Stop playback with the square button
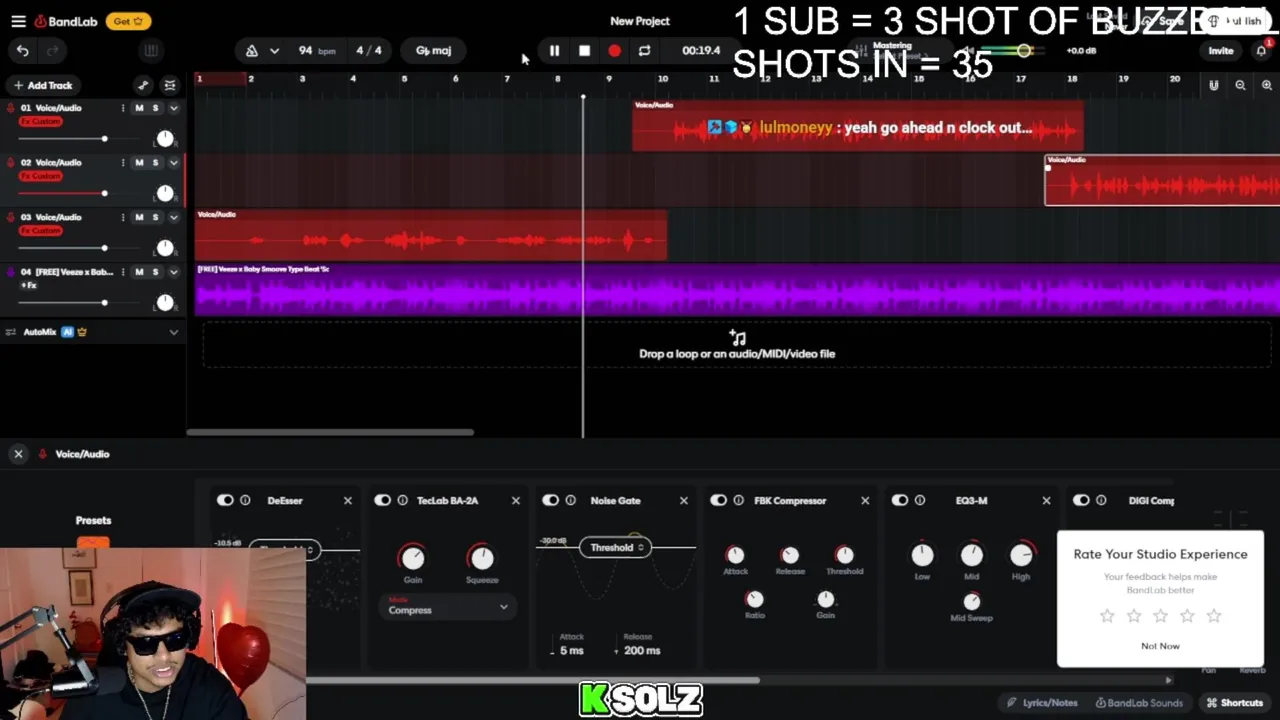Screen dimensions: 1280x720 584,50
